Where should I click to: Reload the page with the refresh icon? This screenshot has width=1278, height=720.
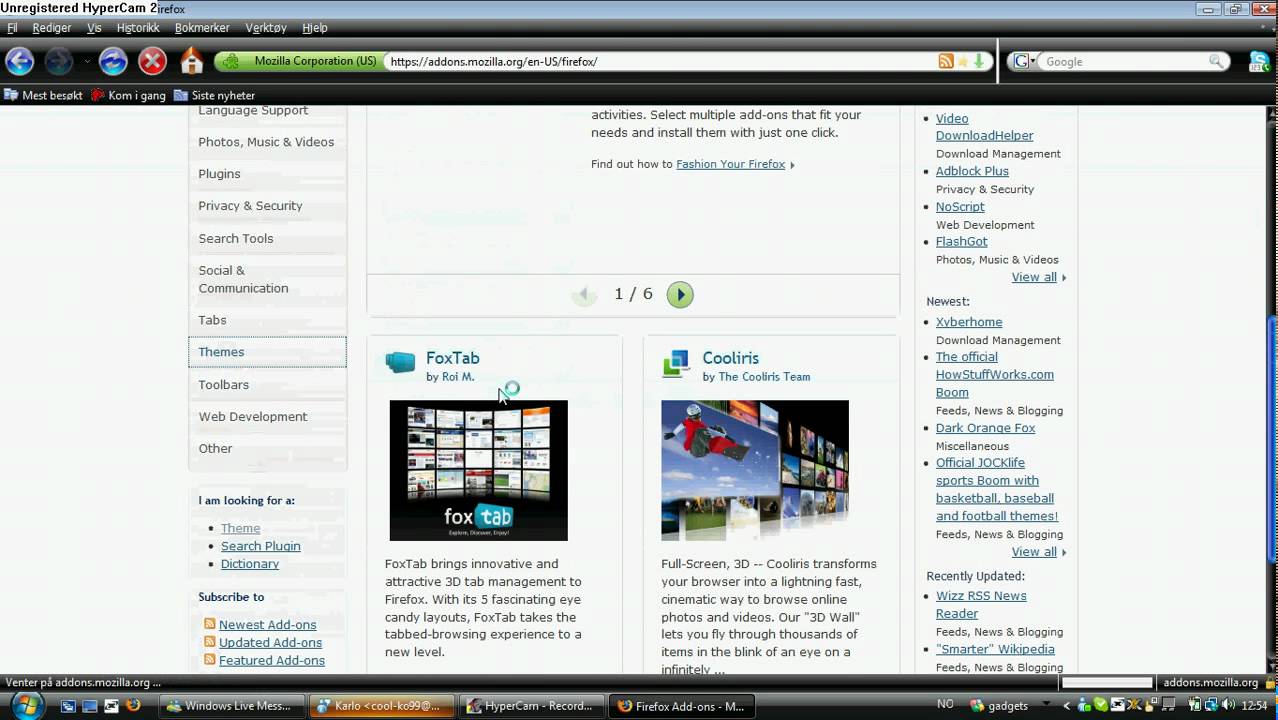coord(113,61)
